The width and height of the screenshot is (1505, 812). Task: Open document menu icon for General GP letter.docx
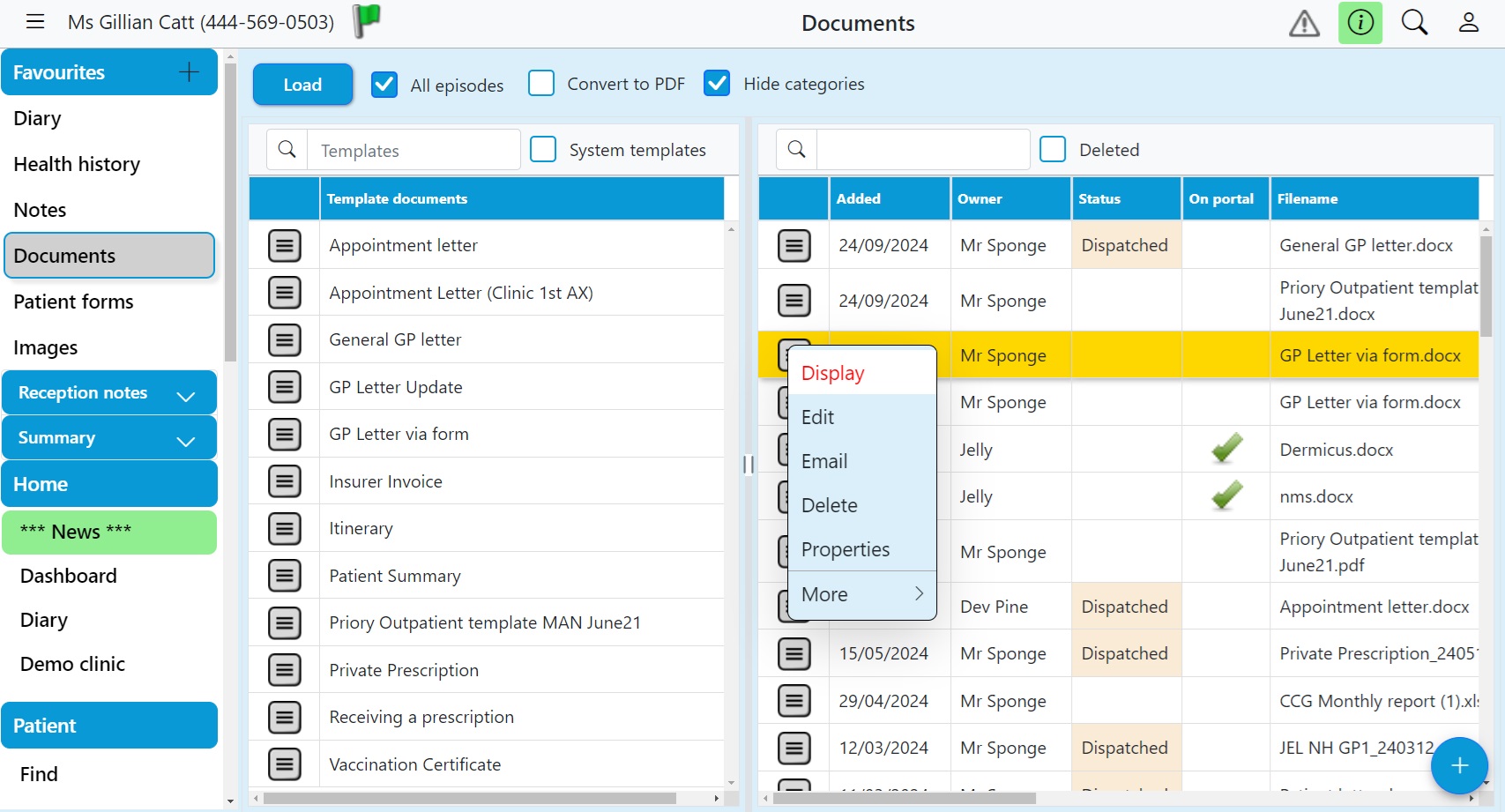(794, 245)
